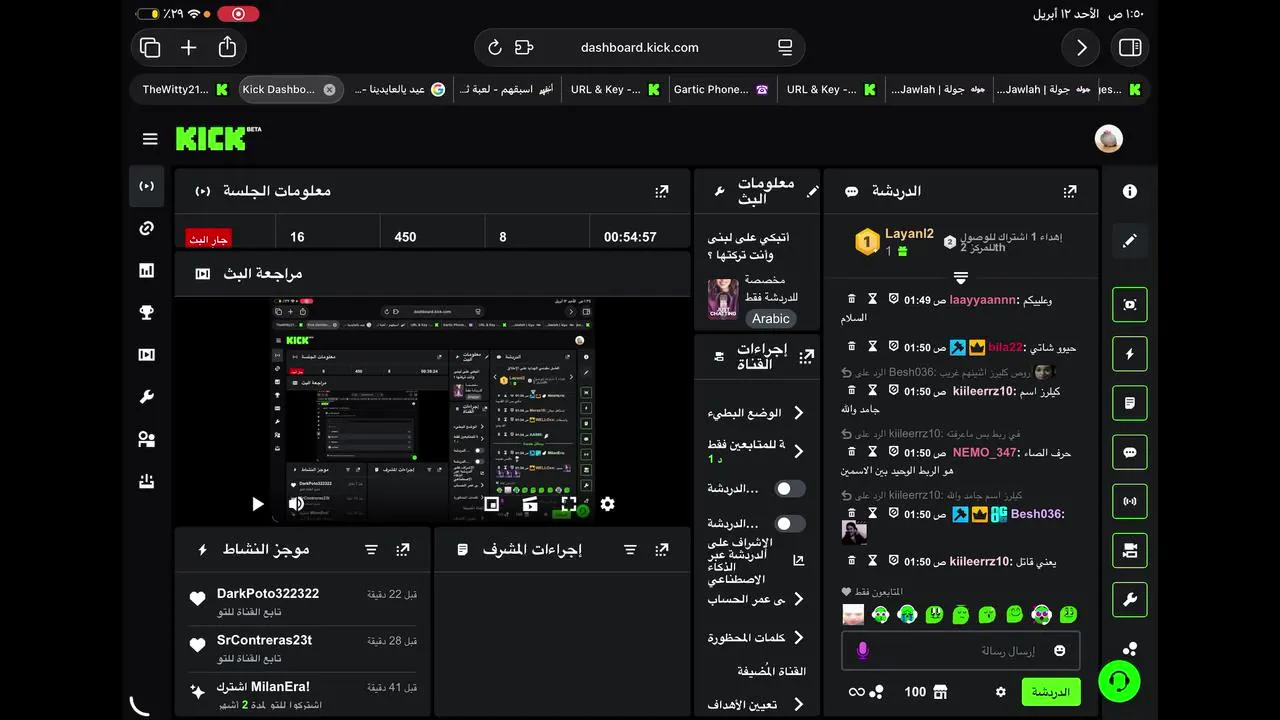
Task: Toggle the lightning bolt widget in right sidebar
Action: [x=1130, y=354]
